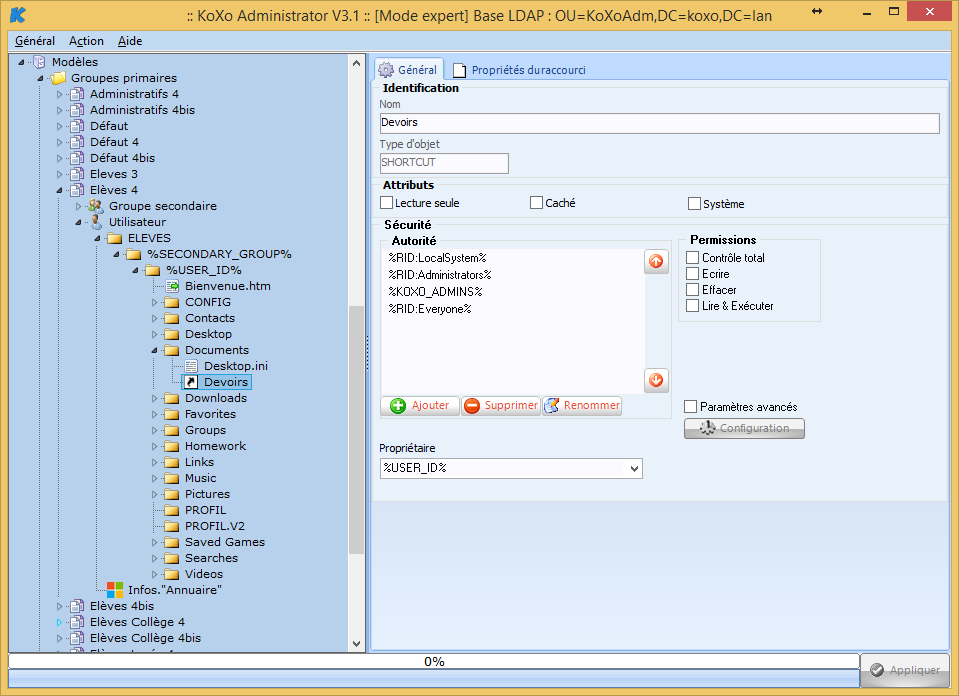Check the Lire & Exécuter permission
The image size is (959, 696).
pos(692,305)
